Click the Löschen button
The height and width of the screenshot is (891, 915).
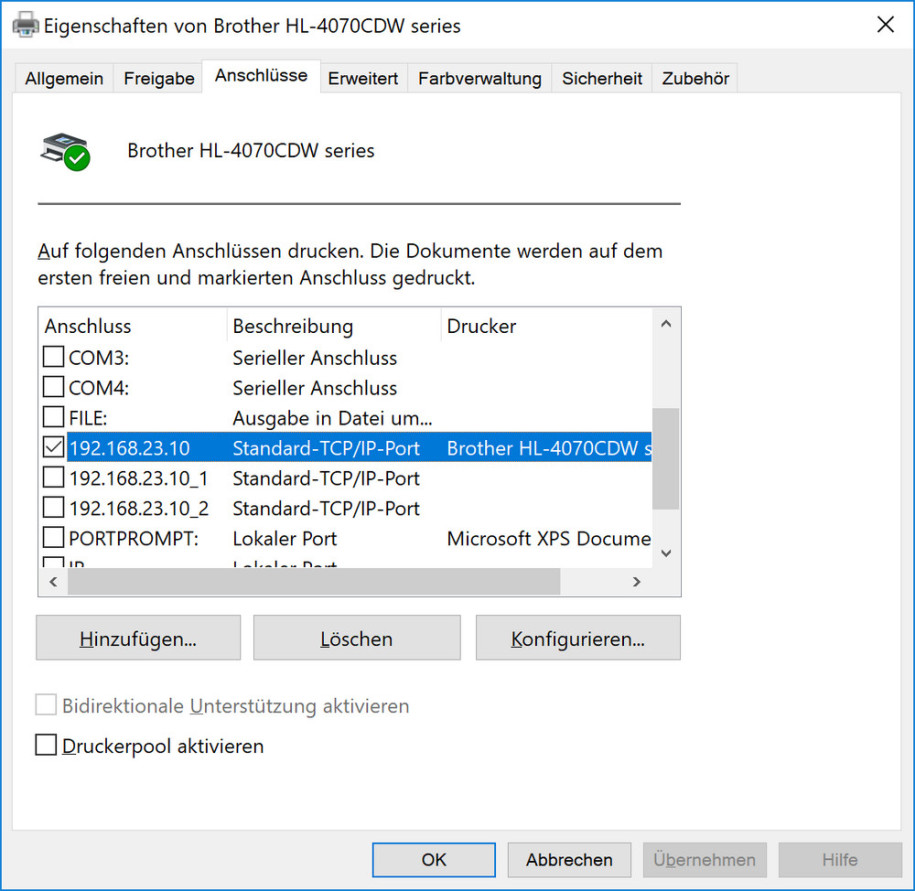[357, 638]
